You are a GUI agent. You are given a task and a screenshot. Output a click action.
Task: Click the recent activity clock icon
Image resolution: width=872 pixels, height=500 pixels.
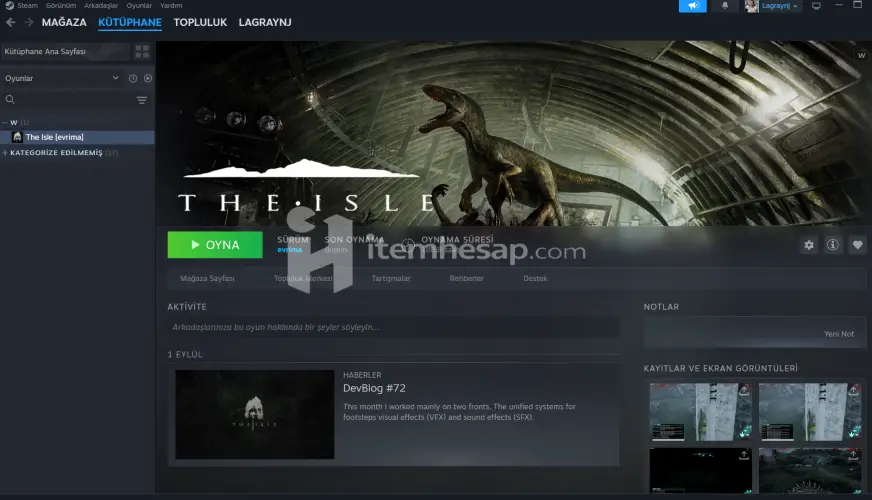(133, 78)
